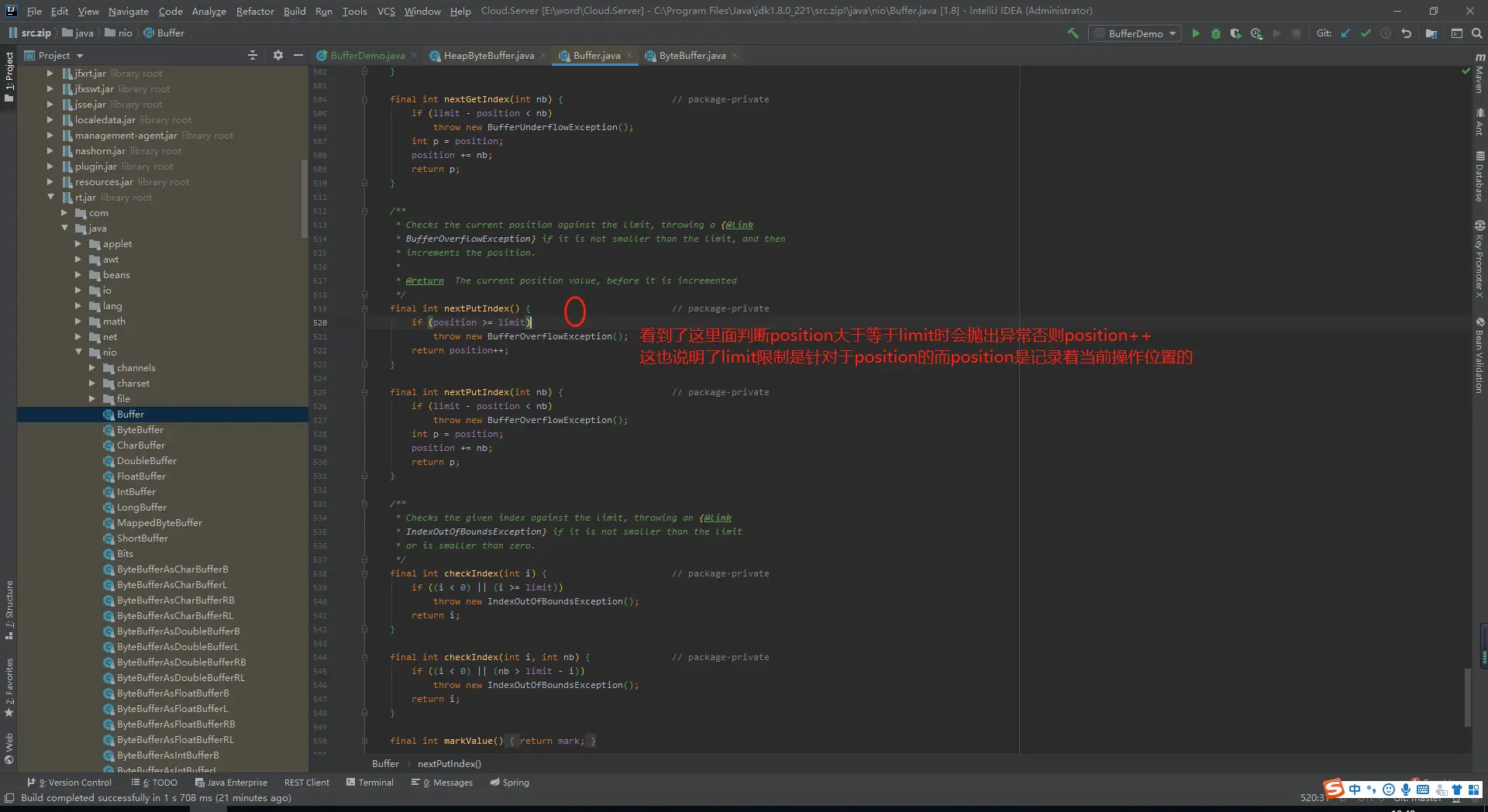
Task: Expand the charset package
Action: [92, 384]
